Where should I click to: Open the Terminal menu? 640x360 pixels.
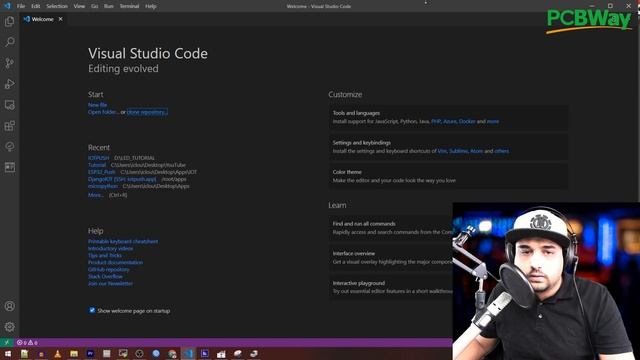129,6
